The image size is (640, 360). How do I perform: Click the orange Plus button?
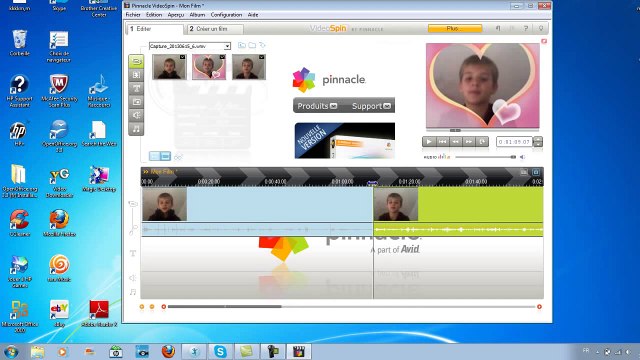455,29
